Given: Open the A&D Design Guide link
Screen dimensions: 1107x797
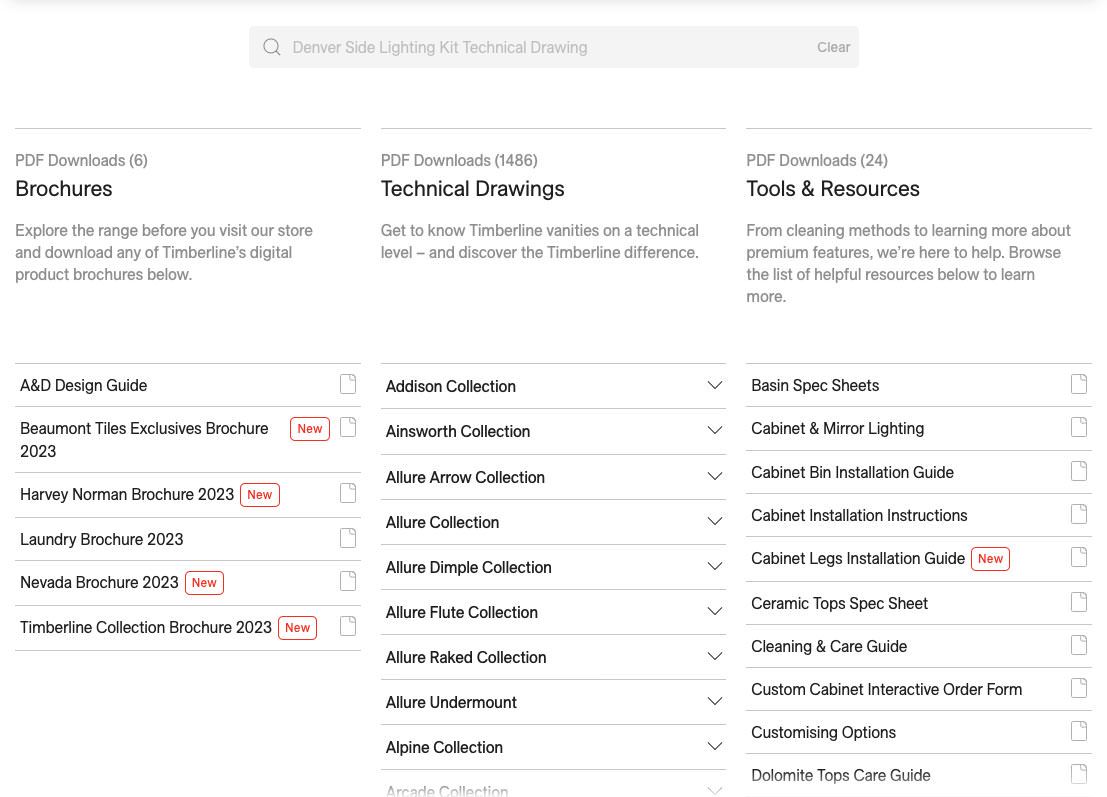Looking at the screenshot, I should coord(83,385).
